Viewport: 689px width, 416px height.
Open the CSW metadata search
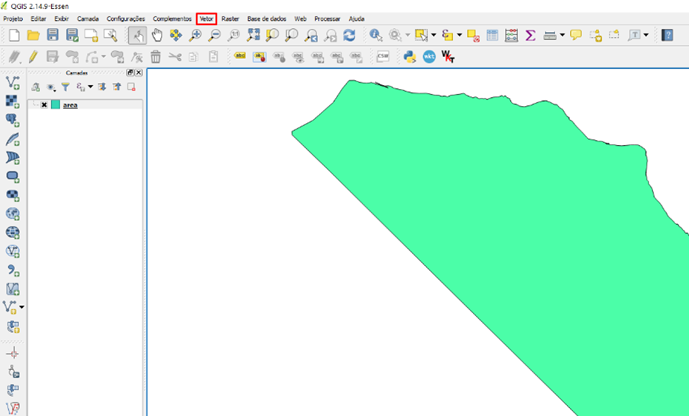click(383, 57)
